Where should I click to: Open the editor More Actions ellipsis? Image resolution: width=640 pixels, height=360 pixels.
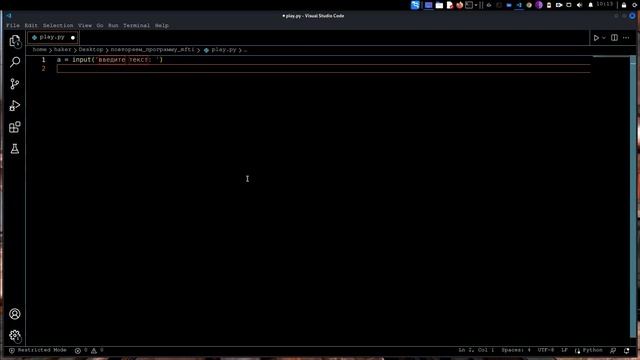[626, 38]
